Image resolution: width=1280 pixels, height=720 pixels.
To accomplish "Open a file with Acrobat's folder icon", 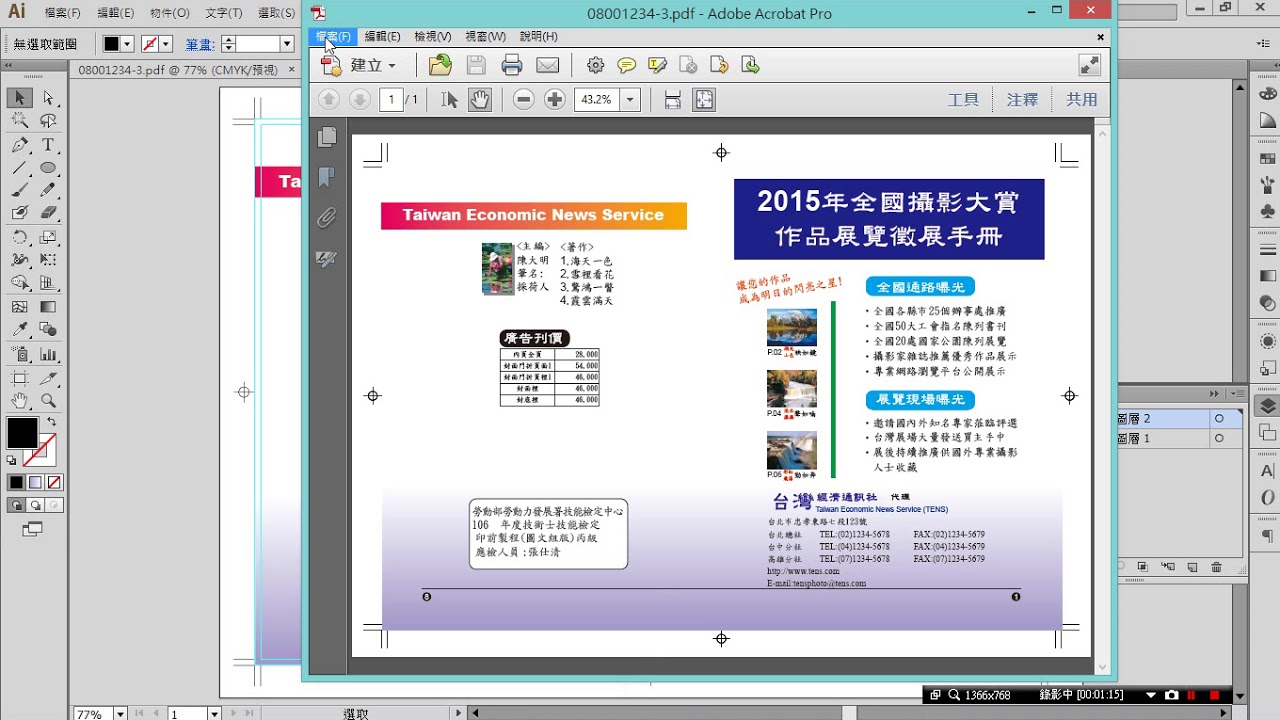I will (440, 66).
